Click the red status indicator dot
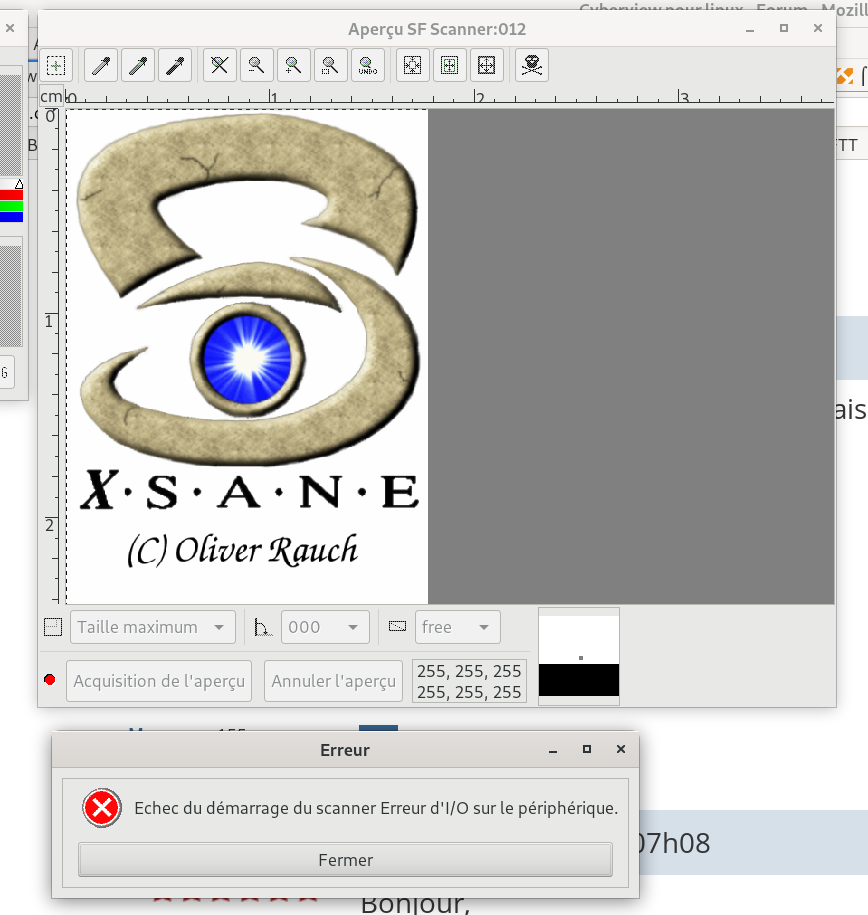868x915 pixels. (x=50, y=679)
